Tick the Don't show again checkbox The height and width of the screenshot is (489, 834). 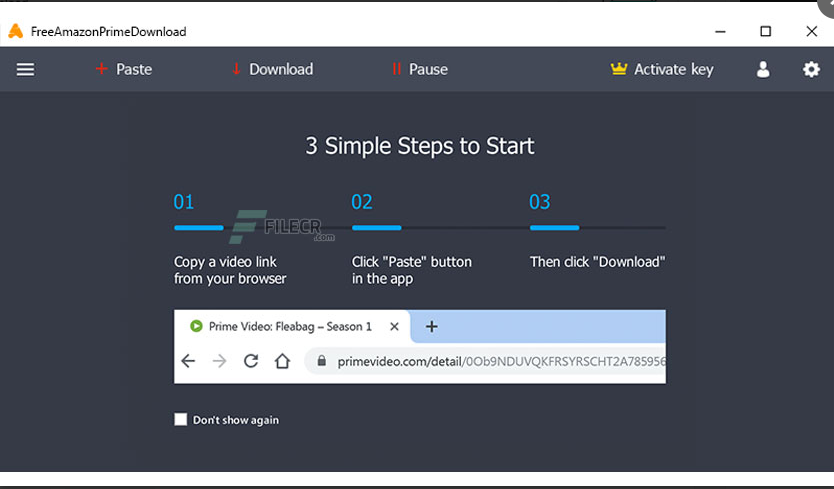point(181,419)
